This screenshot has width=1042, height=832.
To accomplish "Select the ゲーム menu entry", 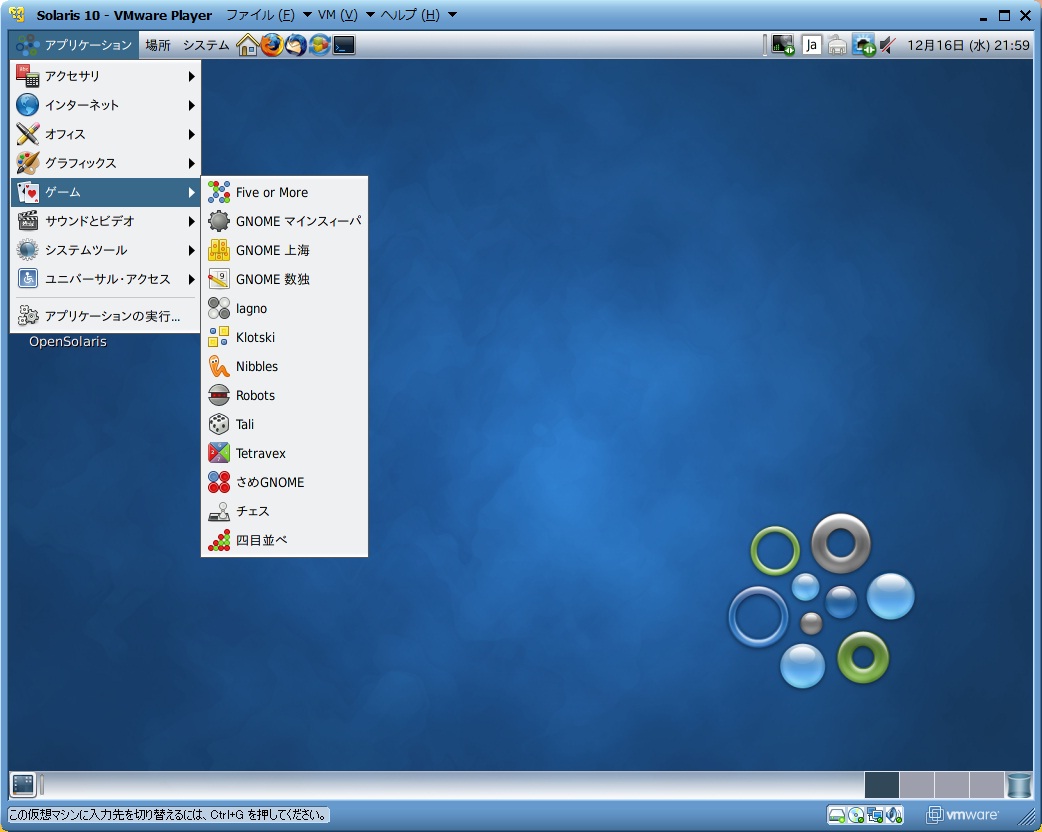I will point(106,192).
